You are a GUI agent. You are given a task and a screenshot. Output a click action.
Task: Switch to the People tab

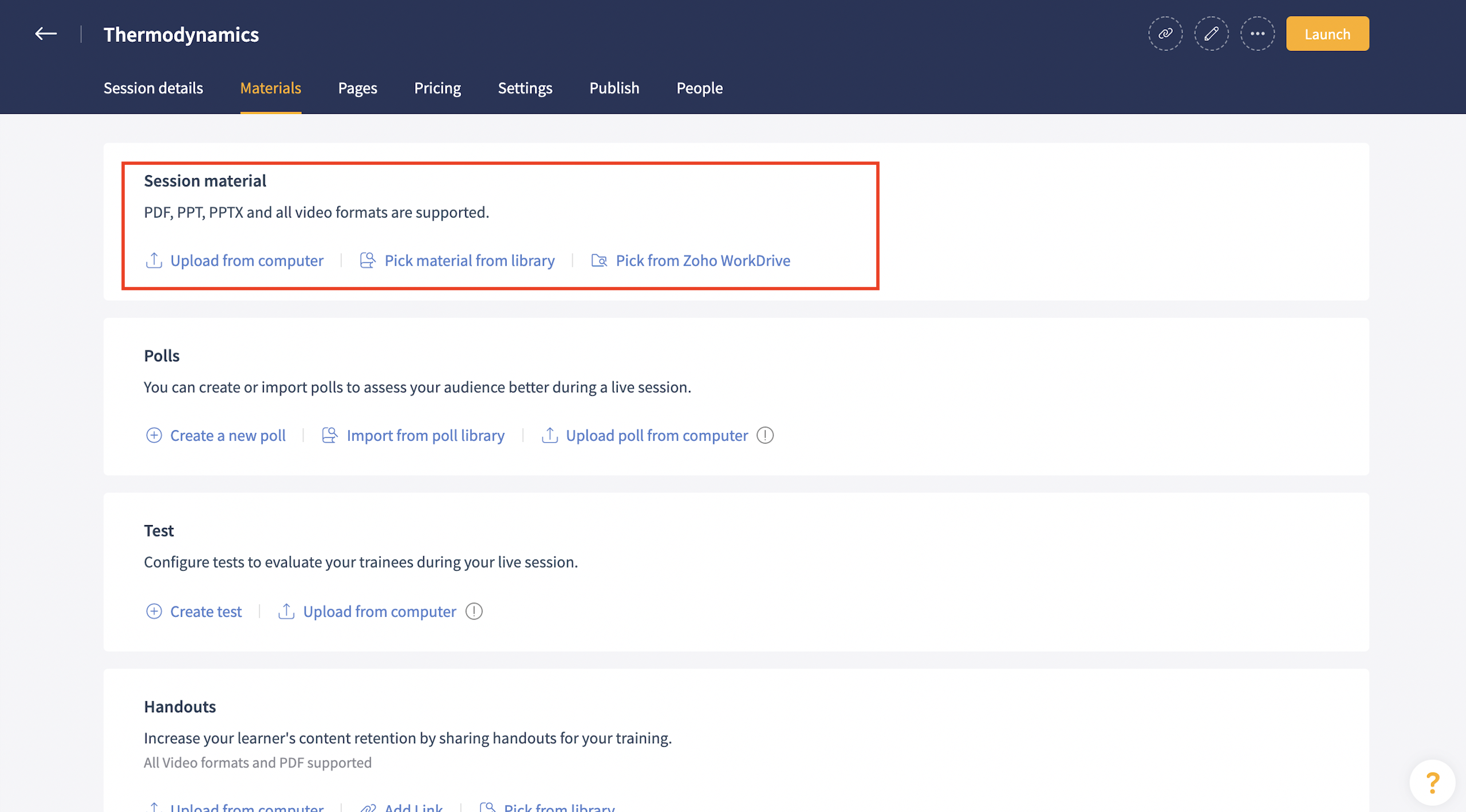coord(699,88)
